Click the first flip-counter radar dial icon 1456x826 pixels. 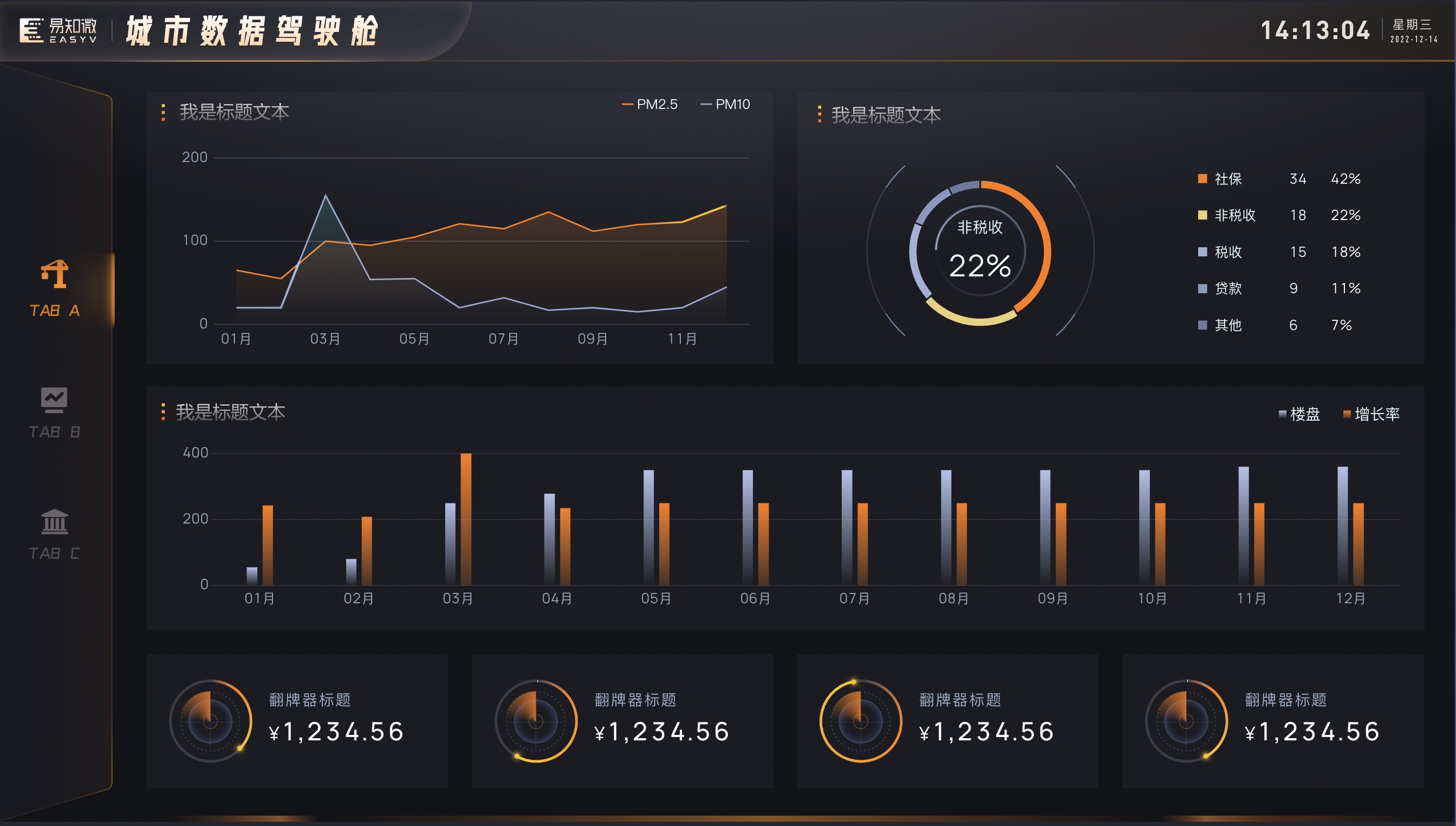pyautogui.click(x=210, y=721)
